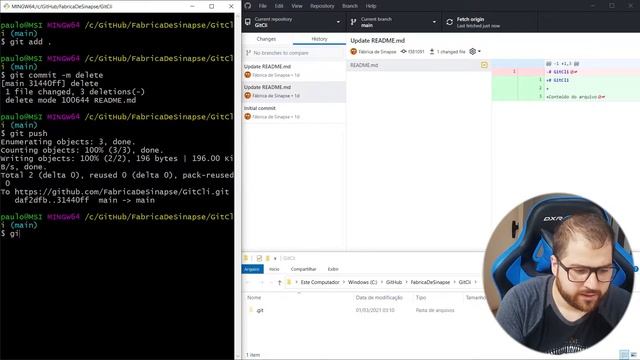640x360 pixels.
Task: Click the diff hunk header @@ -1 +1,3 @@
Action: (562, 64)
